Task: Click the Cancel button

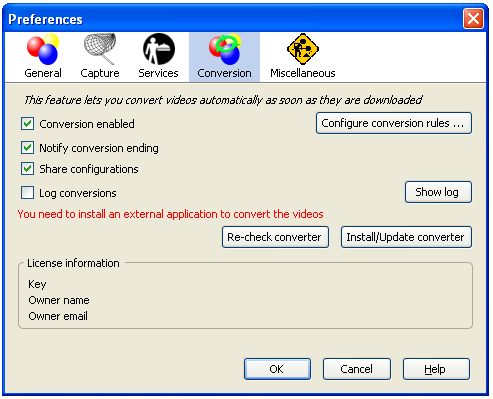Action: 357,369
